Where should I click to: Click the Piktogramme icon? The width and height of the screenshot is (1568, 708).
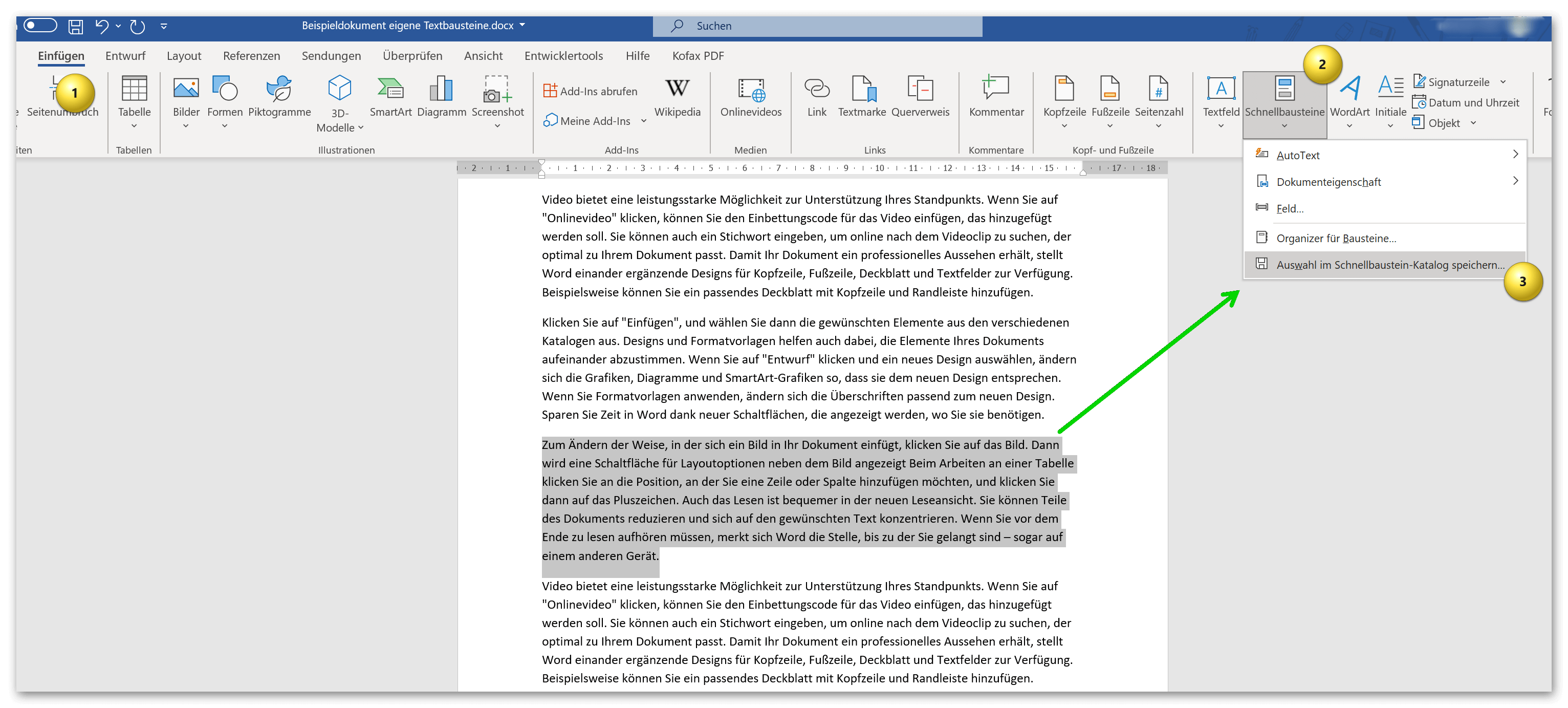(279, 88)
